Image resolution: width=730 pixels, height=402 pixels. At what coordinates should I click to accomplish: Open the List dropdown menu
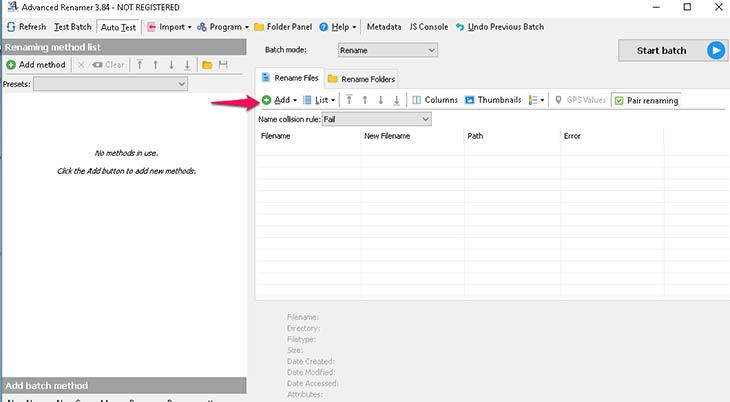(x=319, y=100)
